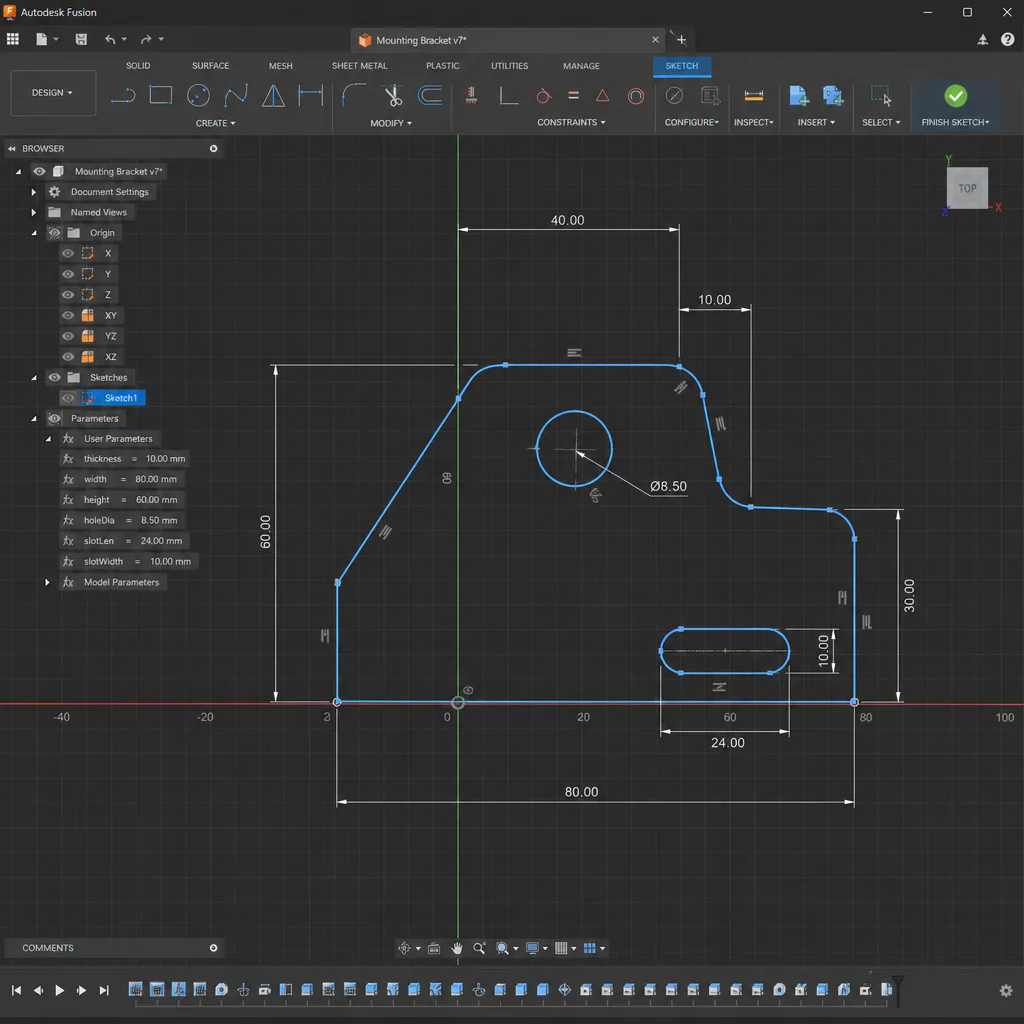Toggle visibility of Mounting Bracket v7 component

click(x=39, y=171)
